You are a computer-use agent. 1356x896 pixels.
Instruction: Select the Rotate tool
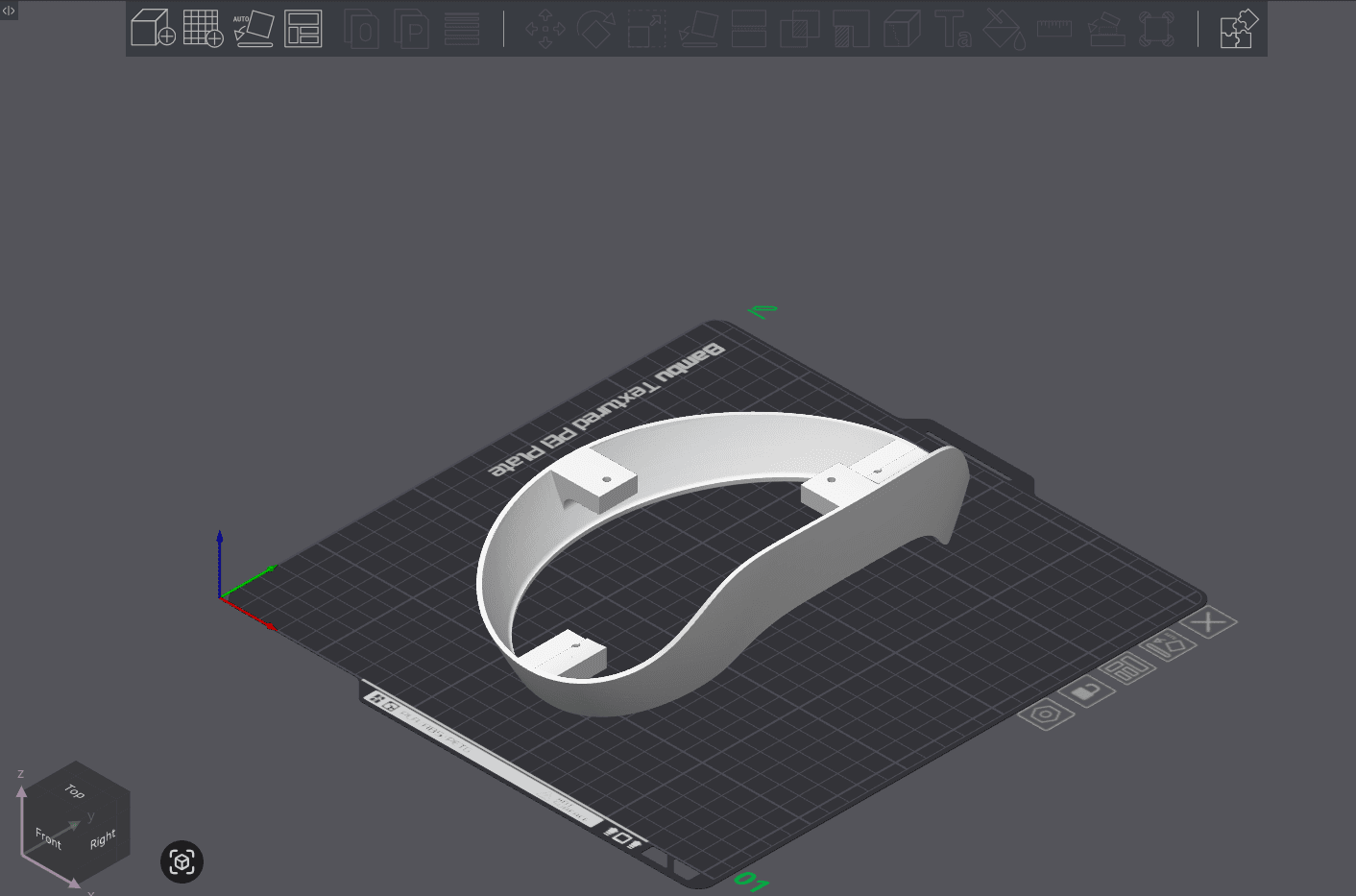pos(597,28)
